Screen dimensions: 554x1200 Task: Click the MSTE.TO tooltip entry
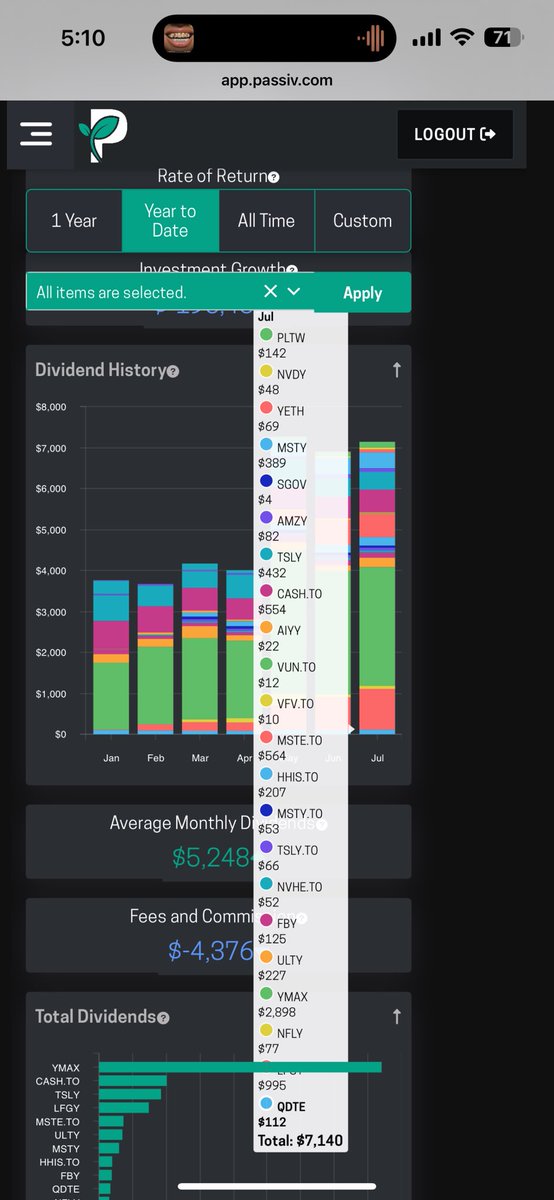[x=291, y=748]
